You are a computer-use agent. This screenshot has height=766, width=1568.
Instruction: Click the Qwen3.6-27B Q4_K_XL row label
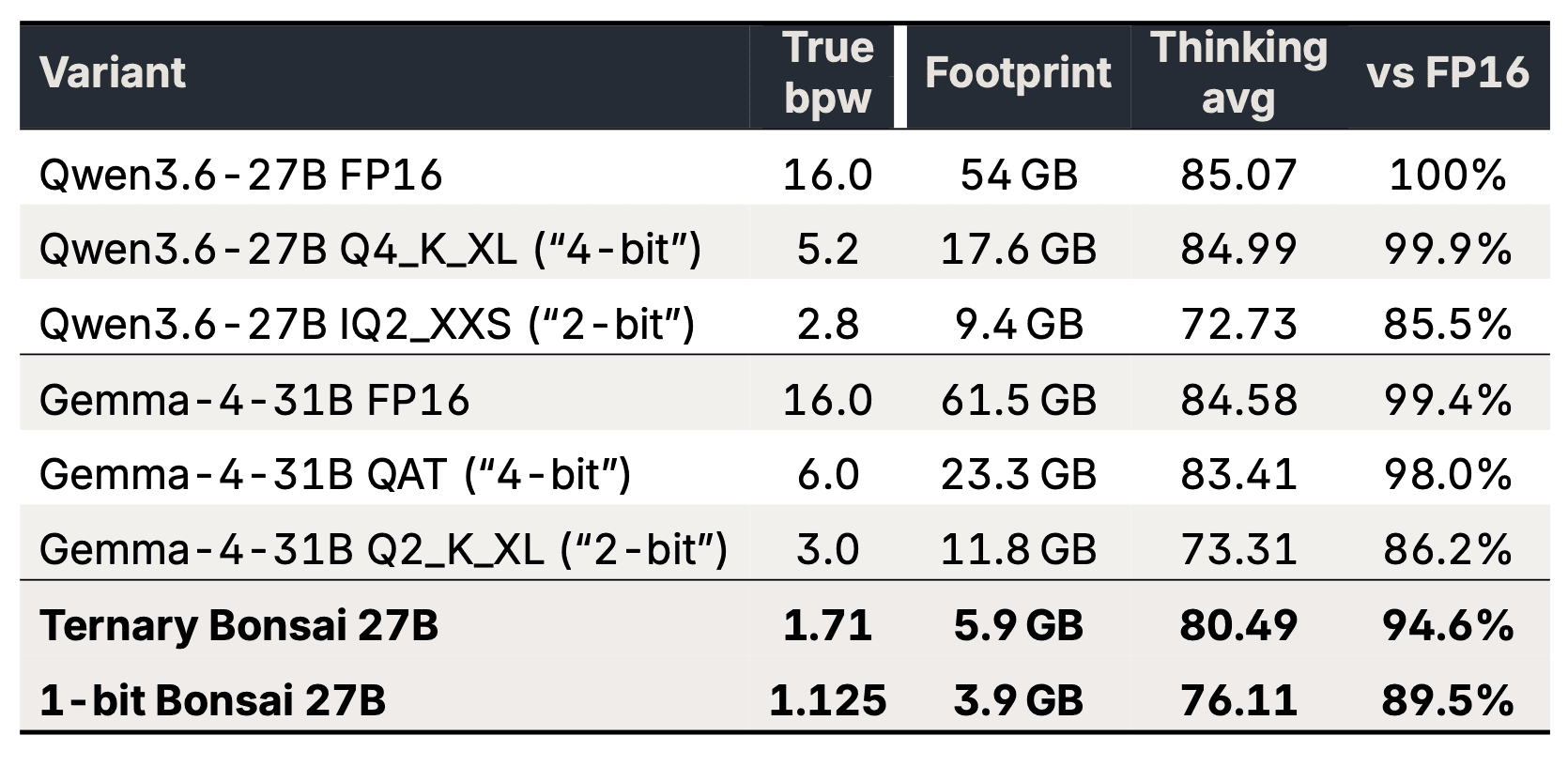(x=371, y=249)
